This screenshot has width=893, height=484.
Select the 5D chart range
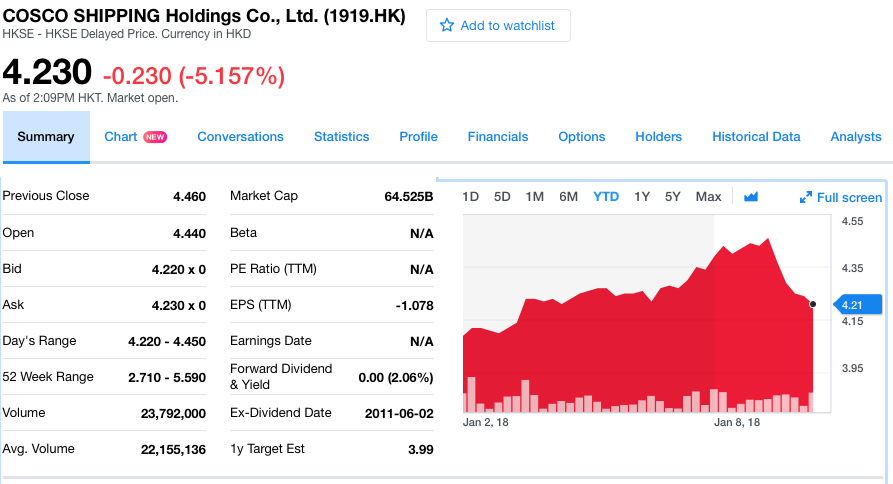(502, 197)
